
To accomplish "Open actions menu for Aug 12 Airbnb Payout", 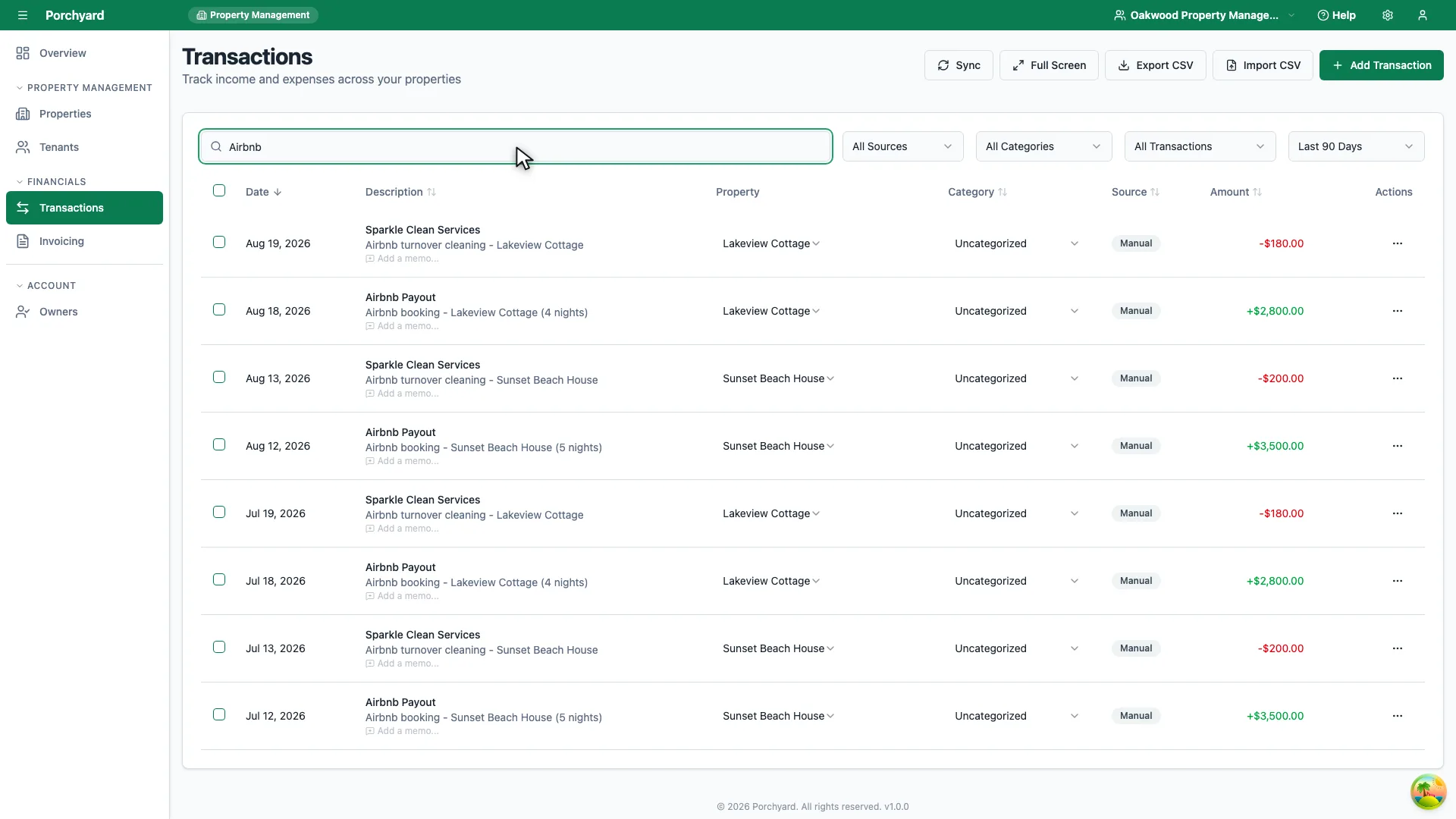I will click(1398, 446).
